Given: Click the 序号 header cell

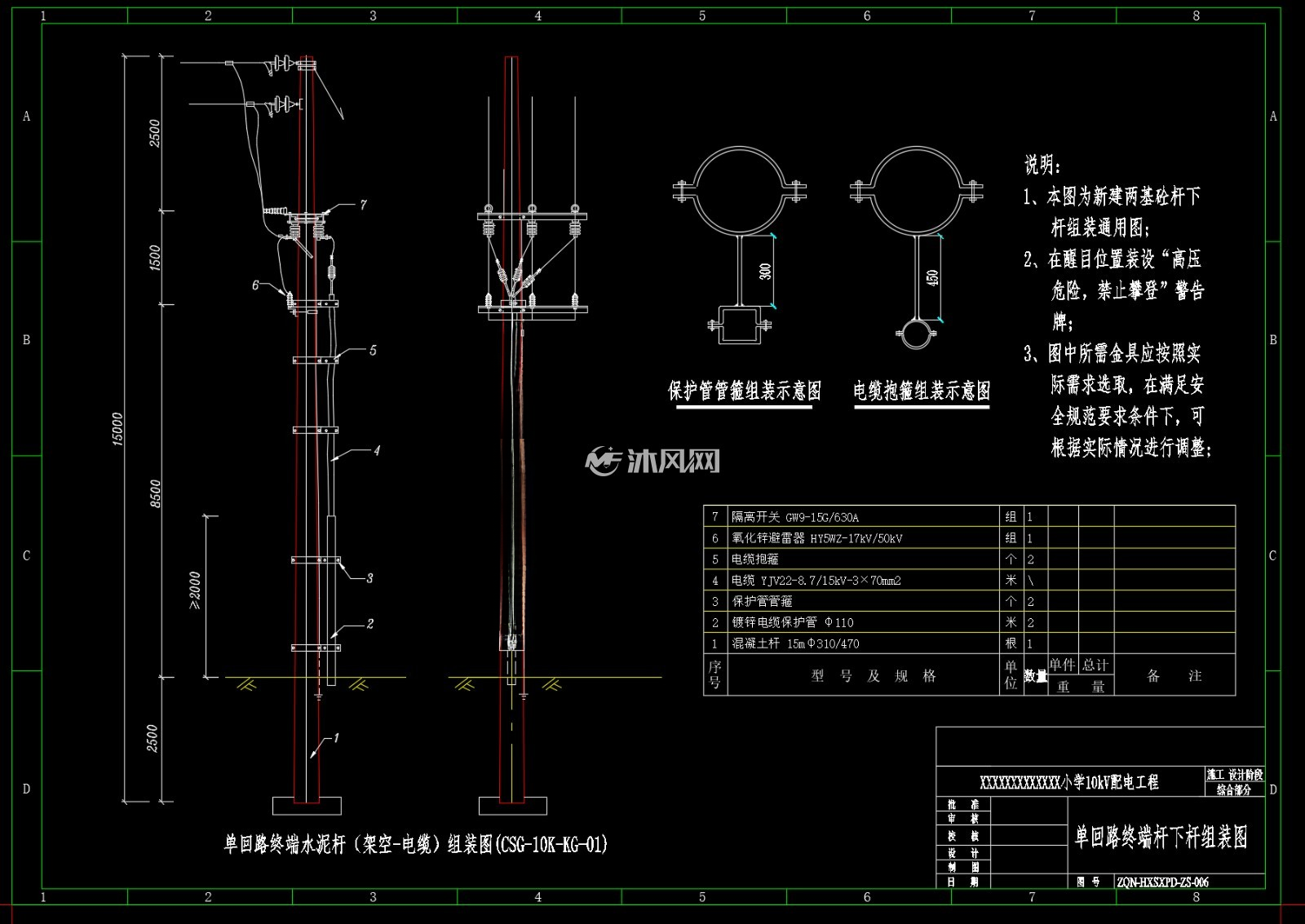Looking at the screenshot, I should coord(715,674).
